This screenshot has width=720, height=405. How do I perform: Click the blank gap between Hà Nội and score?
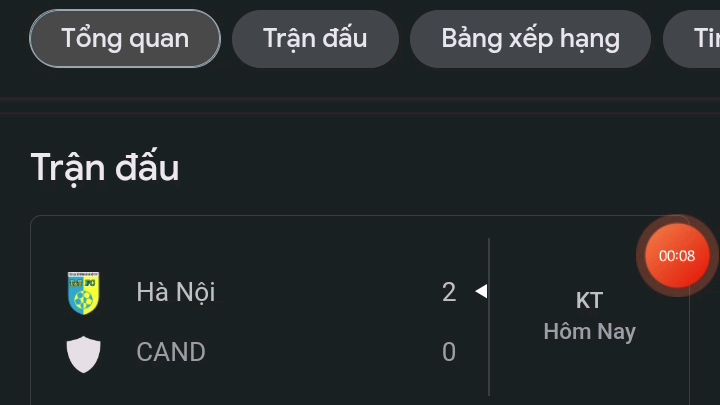point(328,292)
